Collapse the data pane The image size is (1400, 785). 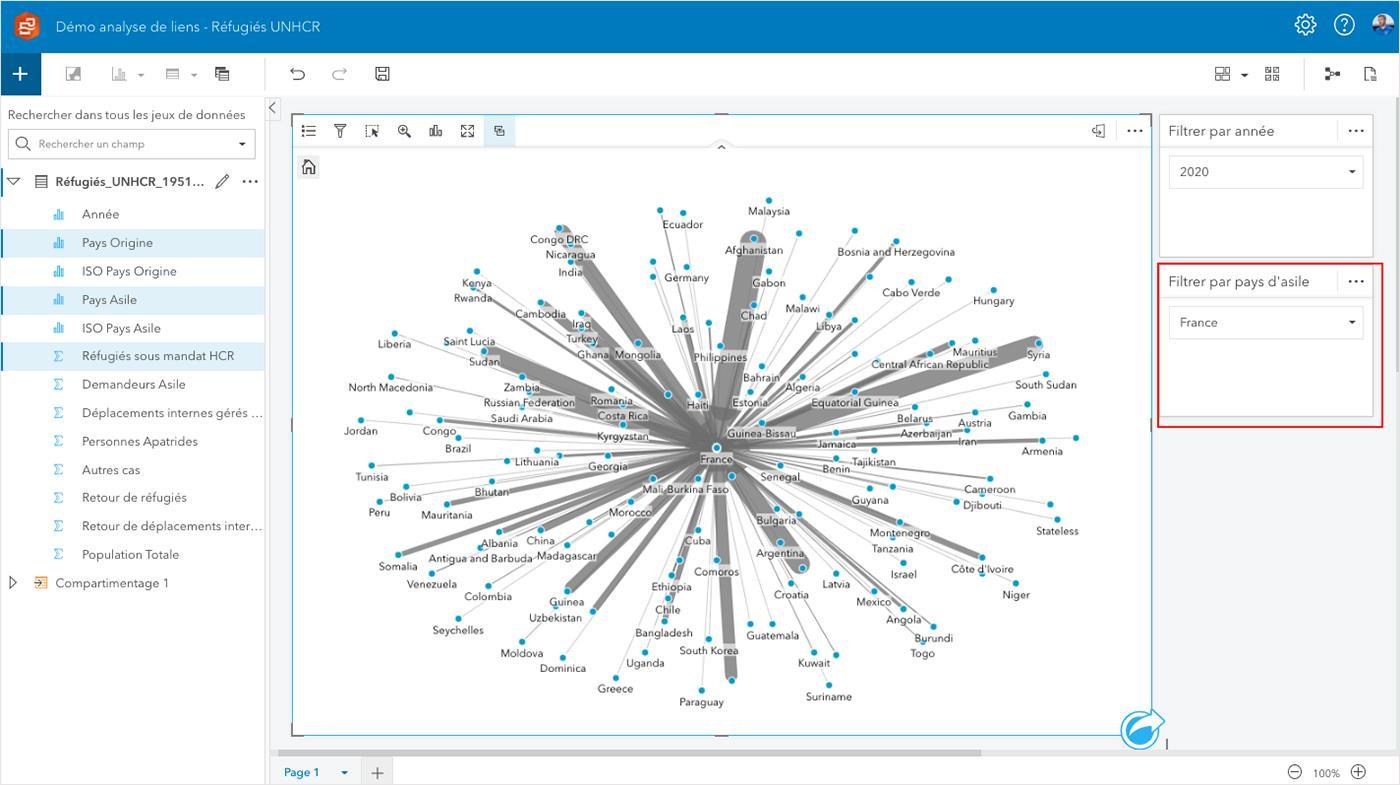273,107
